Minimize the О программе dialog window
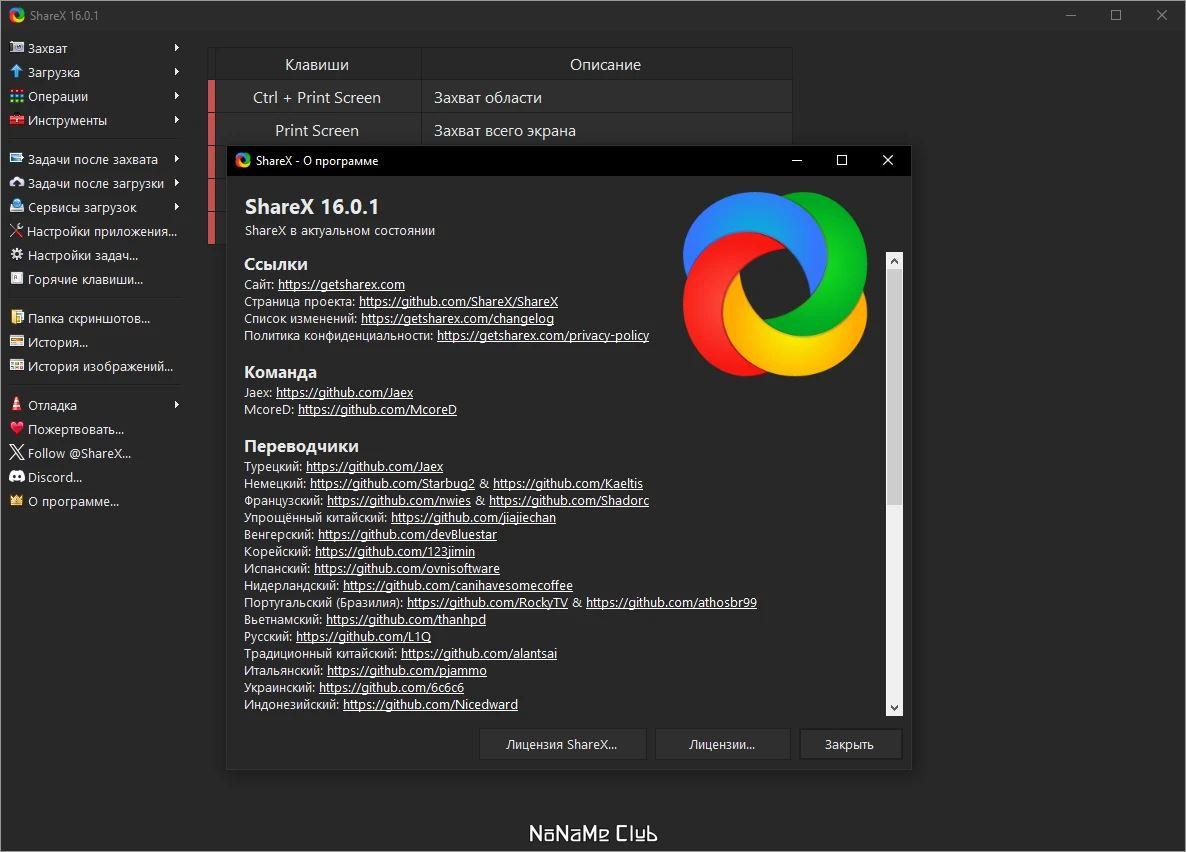 pyautogui.click(x=796, y=160)
